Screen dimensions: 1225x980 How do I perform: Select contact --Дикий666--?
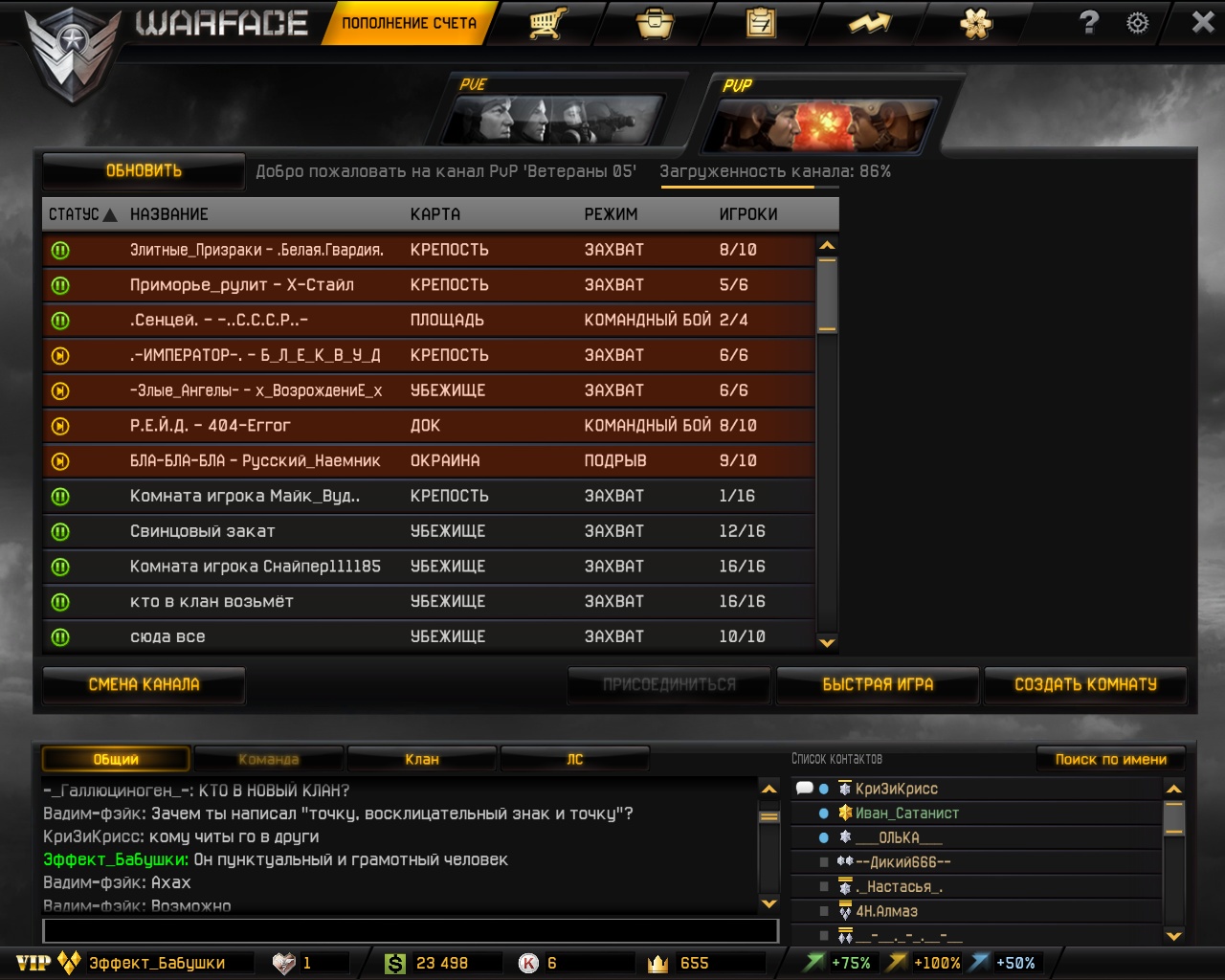(x=976, y=862)
